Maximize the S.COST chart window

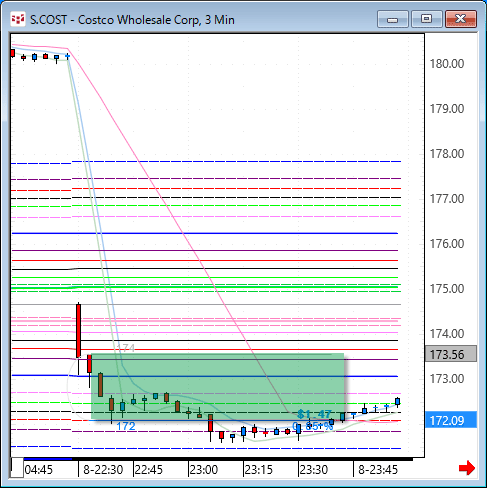tap(427, 19)
